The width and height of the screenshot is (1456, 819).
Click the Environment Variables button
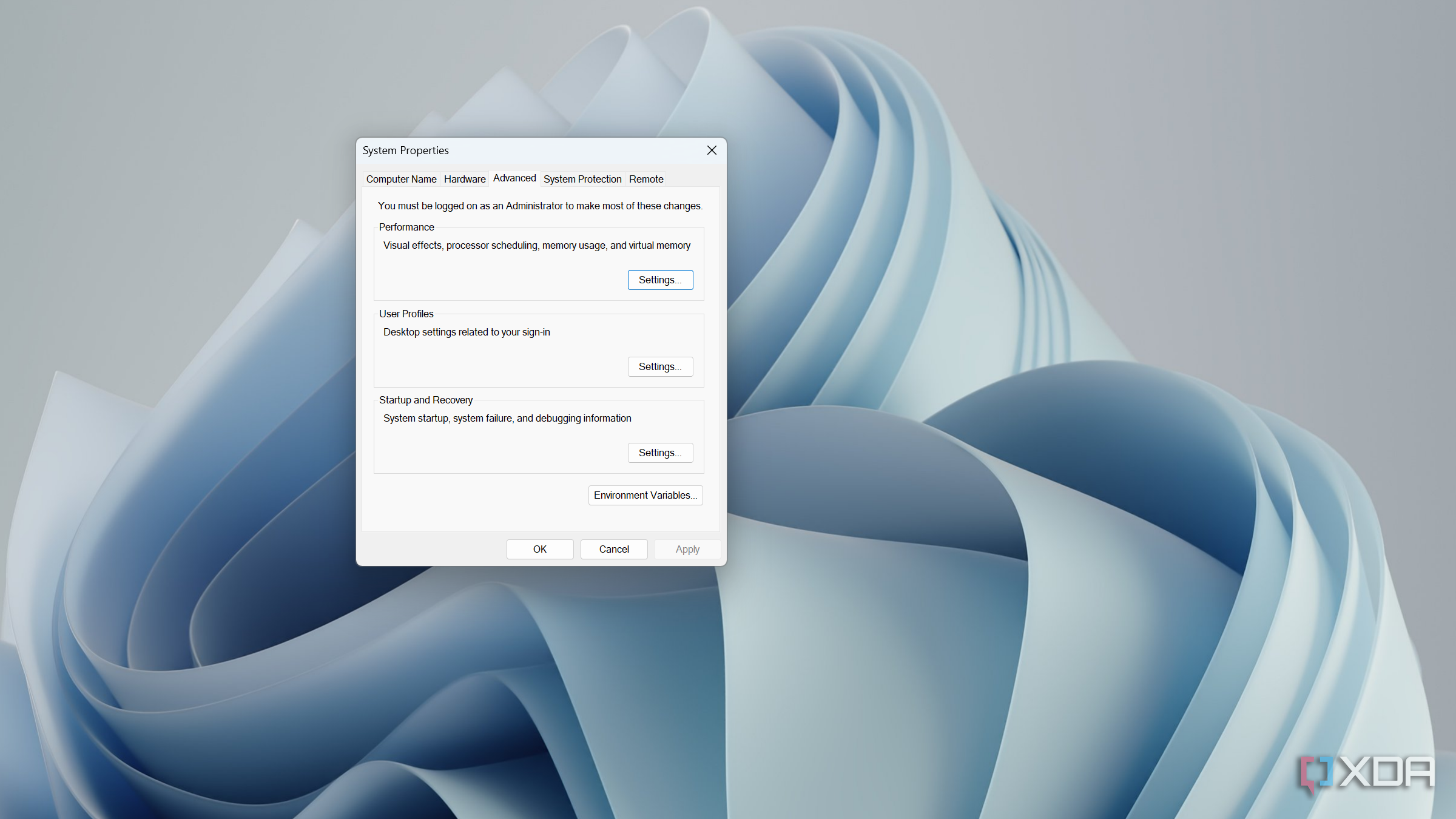[645, 495]
